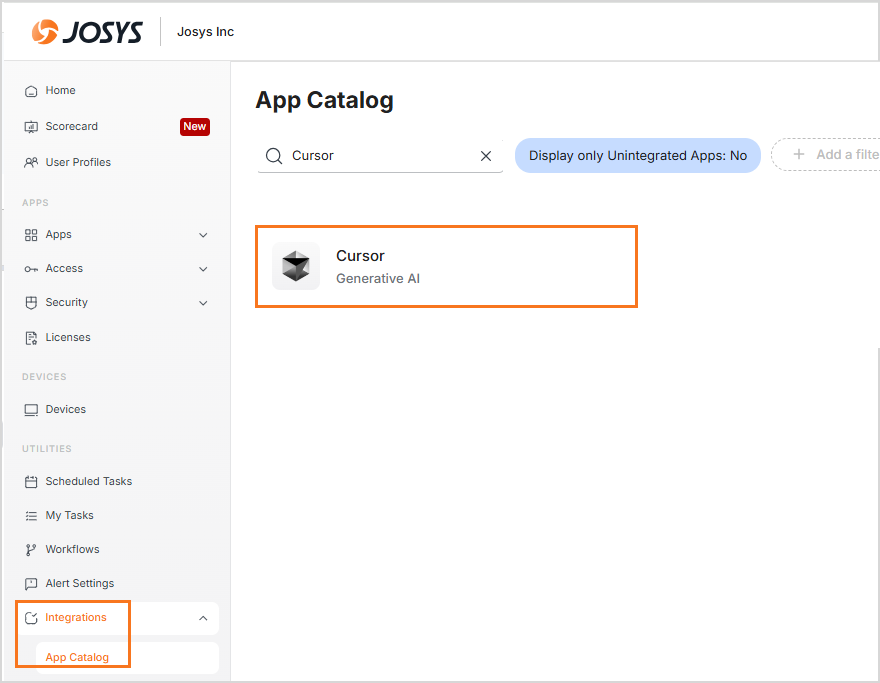Image resolution: width=880 pixels, height=683 pixels.
Task: Open the Alert Settings icon
Action: (31, 584)
